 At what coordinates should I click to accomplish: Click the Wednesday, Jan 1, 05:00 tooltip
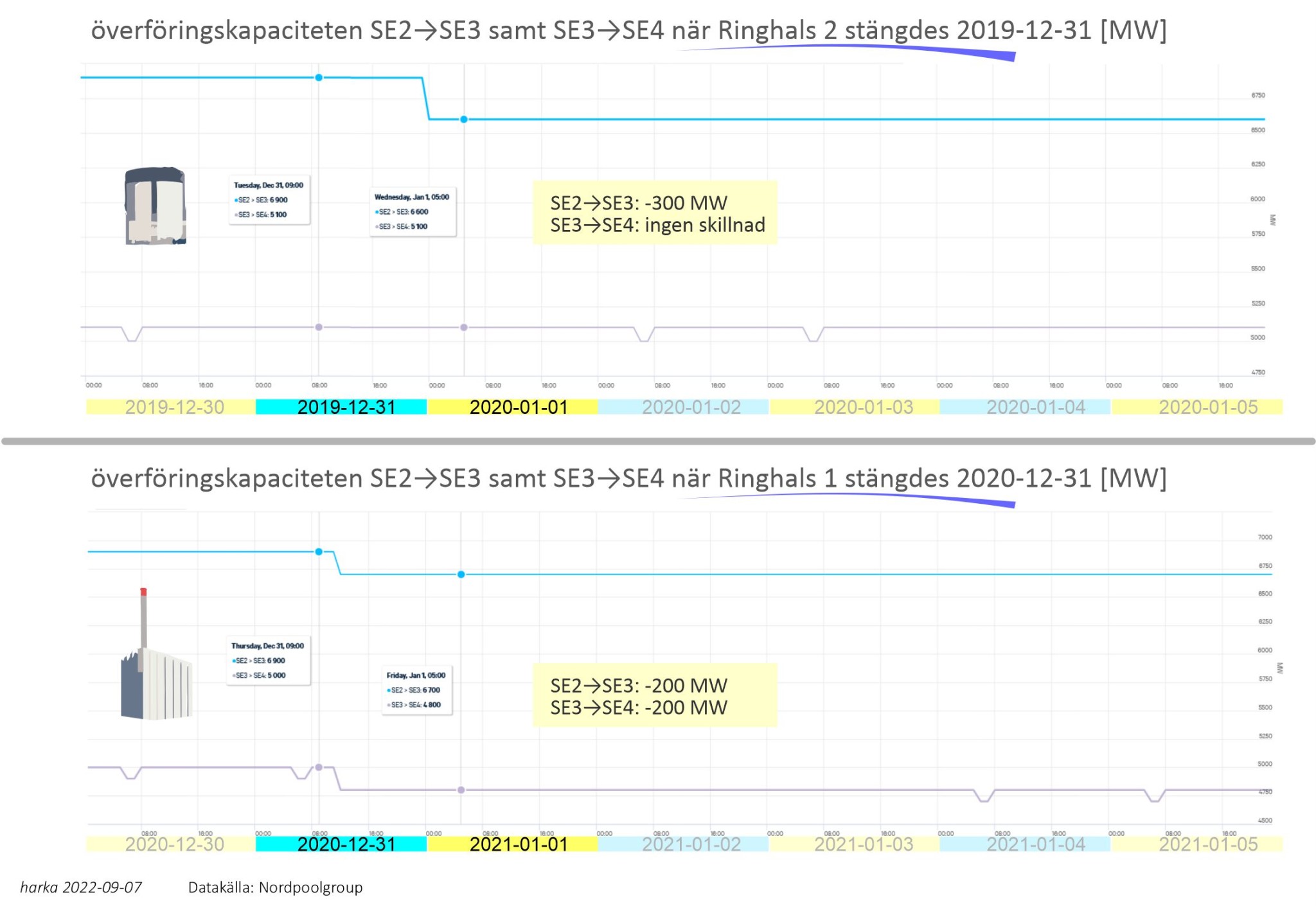click(x=413, y=212)
